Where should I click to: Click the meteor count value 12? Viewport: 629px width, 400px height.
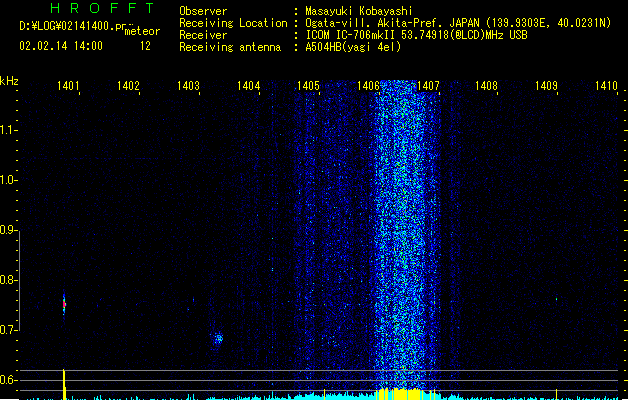(x=145, y=46)
